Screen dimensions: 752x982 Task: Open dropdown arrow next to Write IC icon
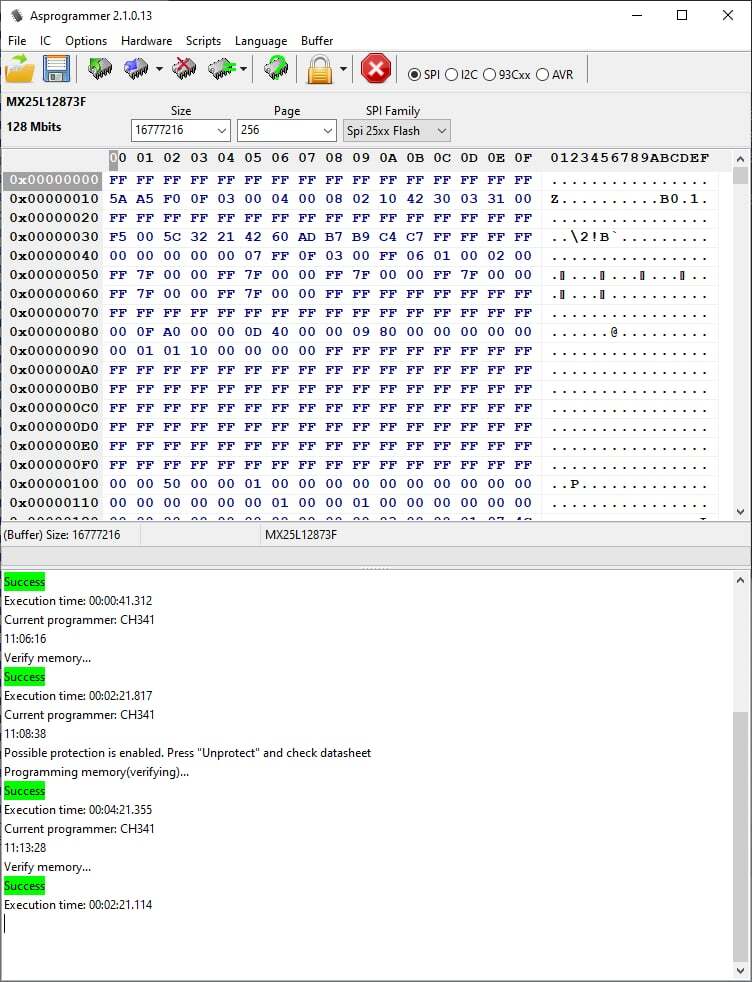click(159, 69)
